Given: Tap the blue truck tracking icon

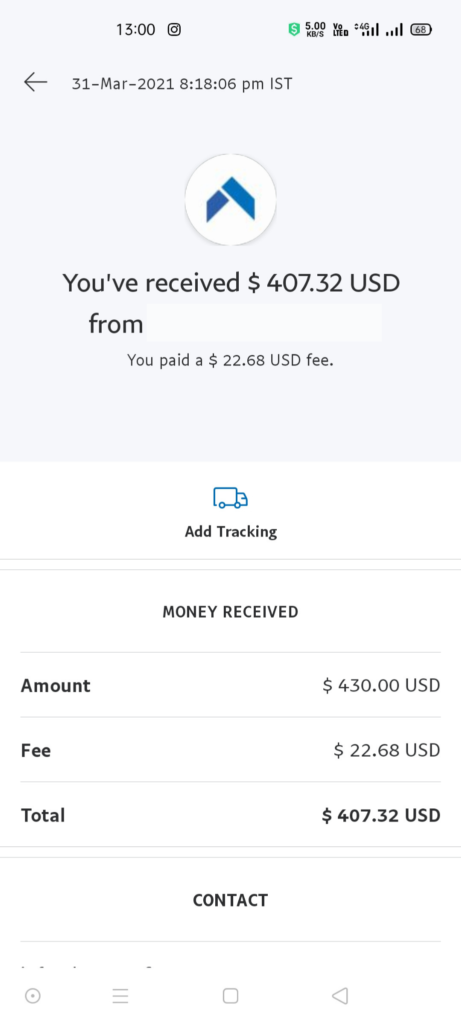Looking at the screenshot, I should tap(230, 498).
